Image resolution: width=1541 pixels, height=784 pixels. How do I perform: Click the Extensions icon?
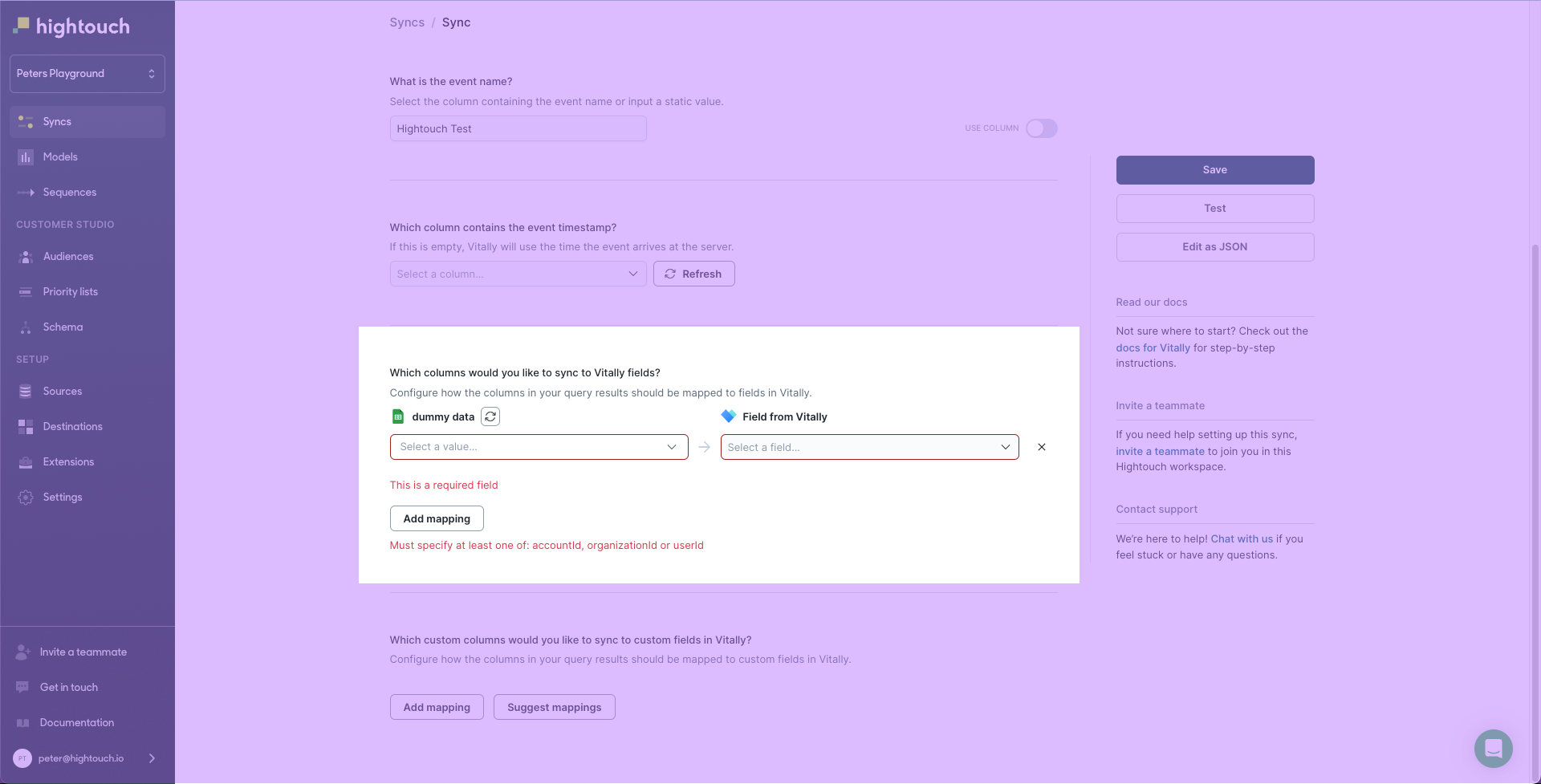click(26, 462)
